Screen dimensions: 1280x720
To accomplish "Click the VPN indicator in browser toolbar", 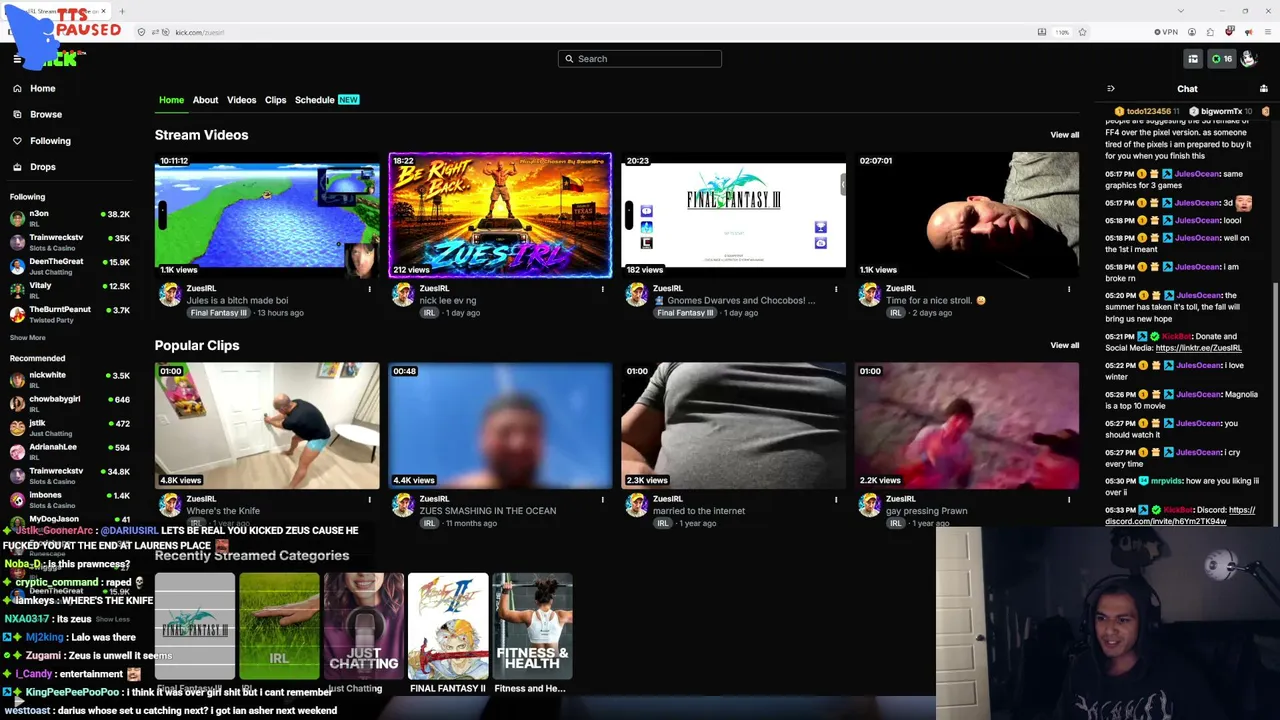I will point(1168,32).
